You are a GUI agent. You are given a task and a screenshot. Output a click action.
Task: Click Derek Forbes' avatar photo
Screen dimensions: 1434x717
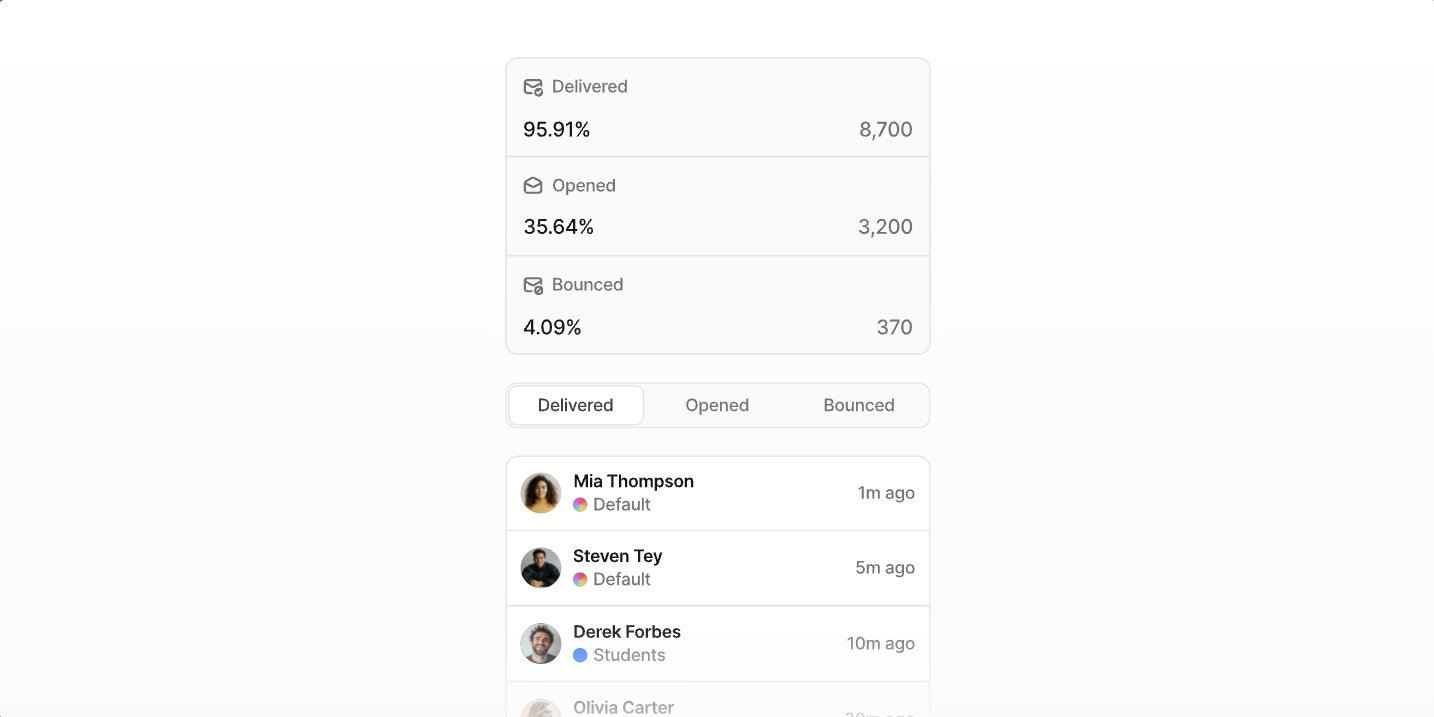[541, 643]
